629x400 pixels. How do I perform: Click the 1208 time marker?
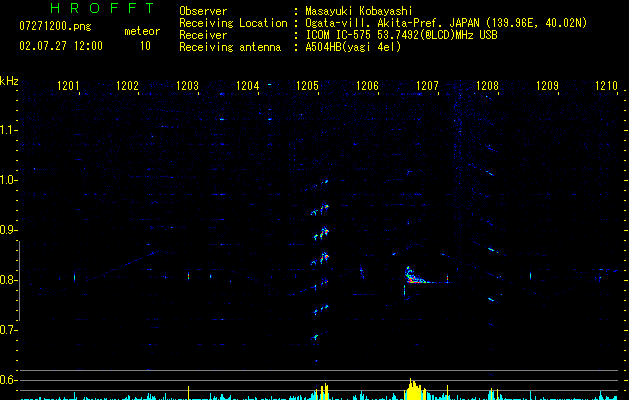[x=487, y=85]
